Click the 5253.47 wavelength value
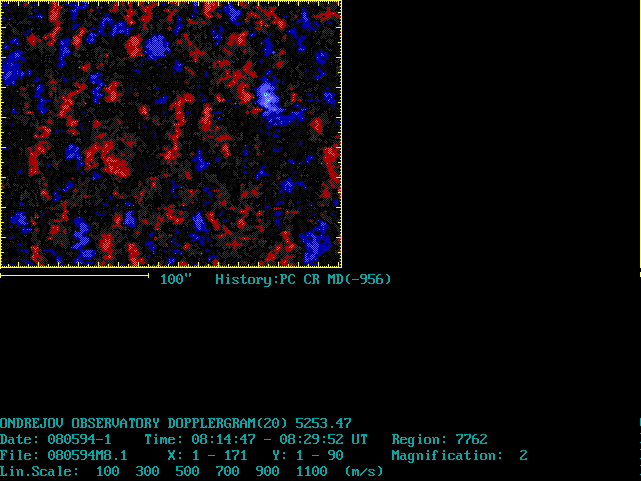The width and height of the screenshot is (641, 481). tap(323, 423)
